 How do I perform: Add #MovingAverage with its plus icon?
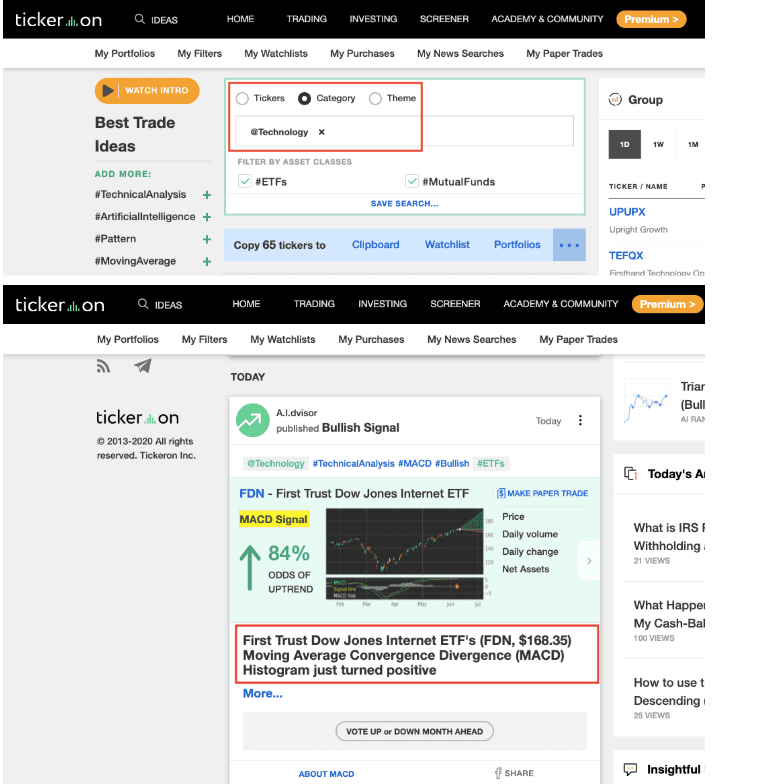click(x=206, y=262)
